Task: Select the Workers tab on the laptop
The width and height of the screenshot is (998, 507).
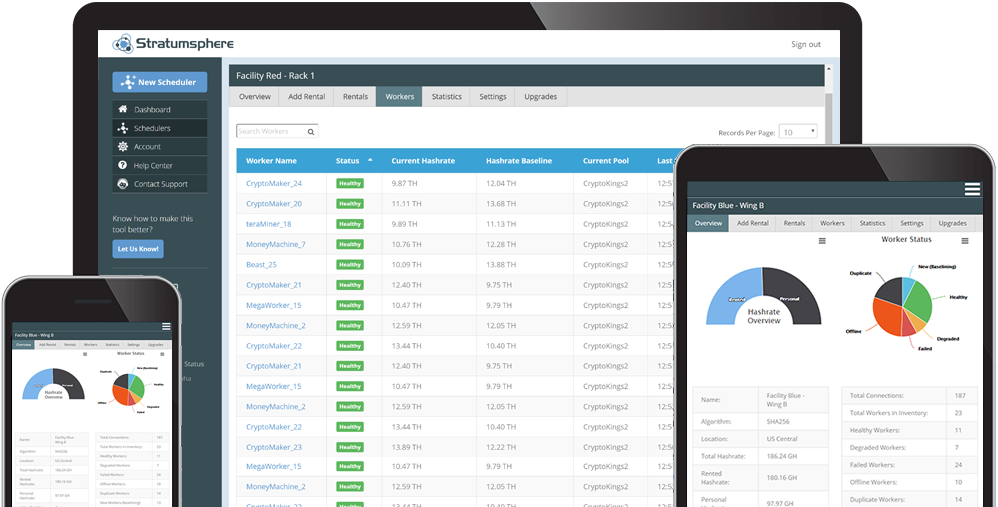Action: (400, 97)
